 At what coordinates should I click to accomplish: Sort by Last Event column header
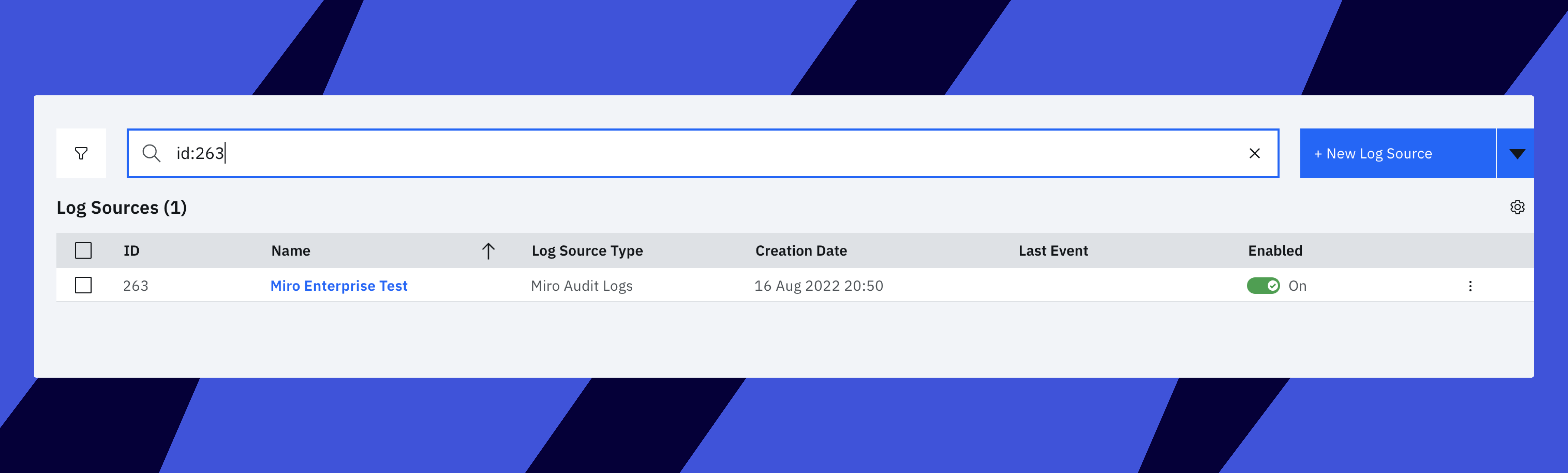pyautogui.click(x=1053, y=250)
